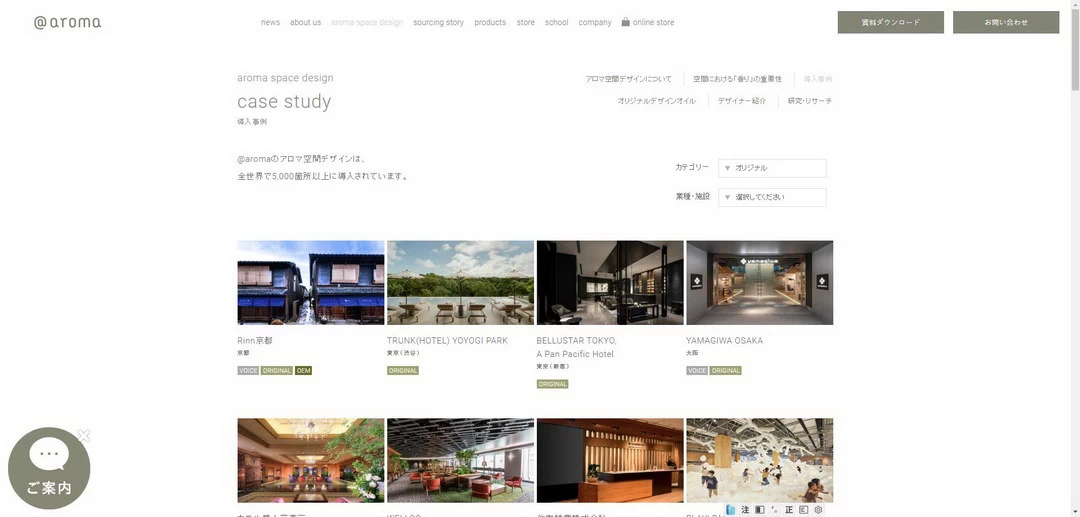This screenshot has width=1080, height=517.
Task: Close the ご案内 chat widget
Action: pyautogui.click(x=84, y=435)
